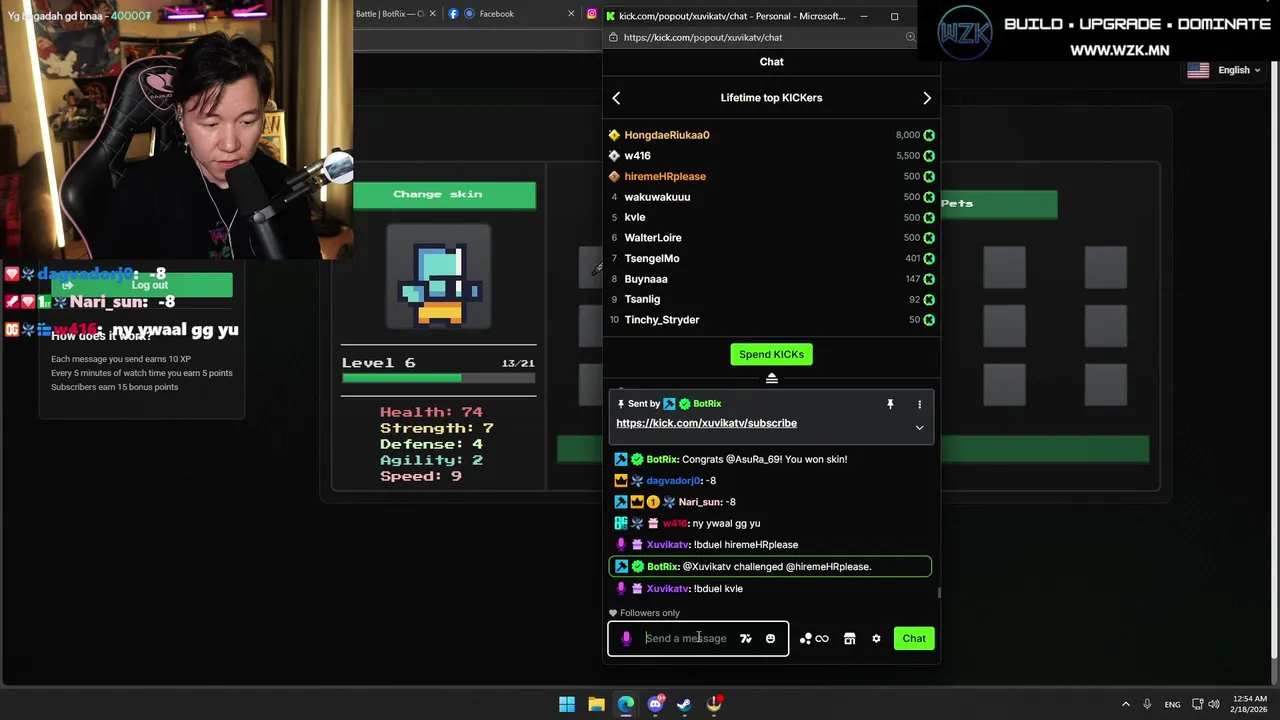Open chat settings gear icon
The image size is (1280, 720).
(x=876, y=638)
